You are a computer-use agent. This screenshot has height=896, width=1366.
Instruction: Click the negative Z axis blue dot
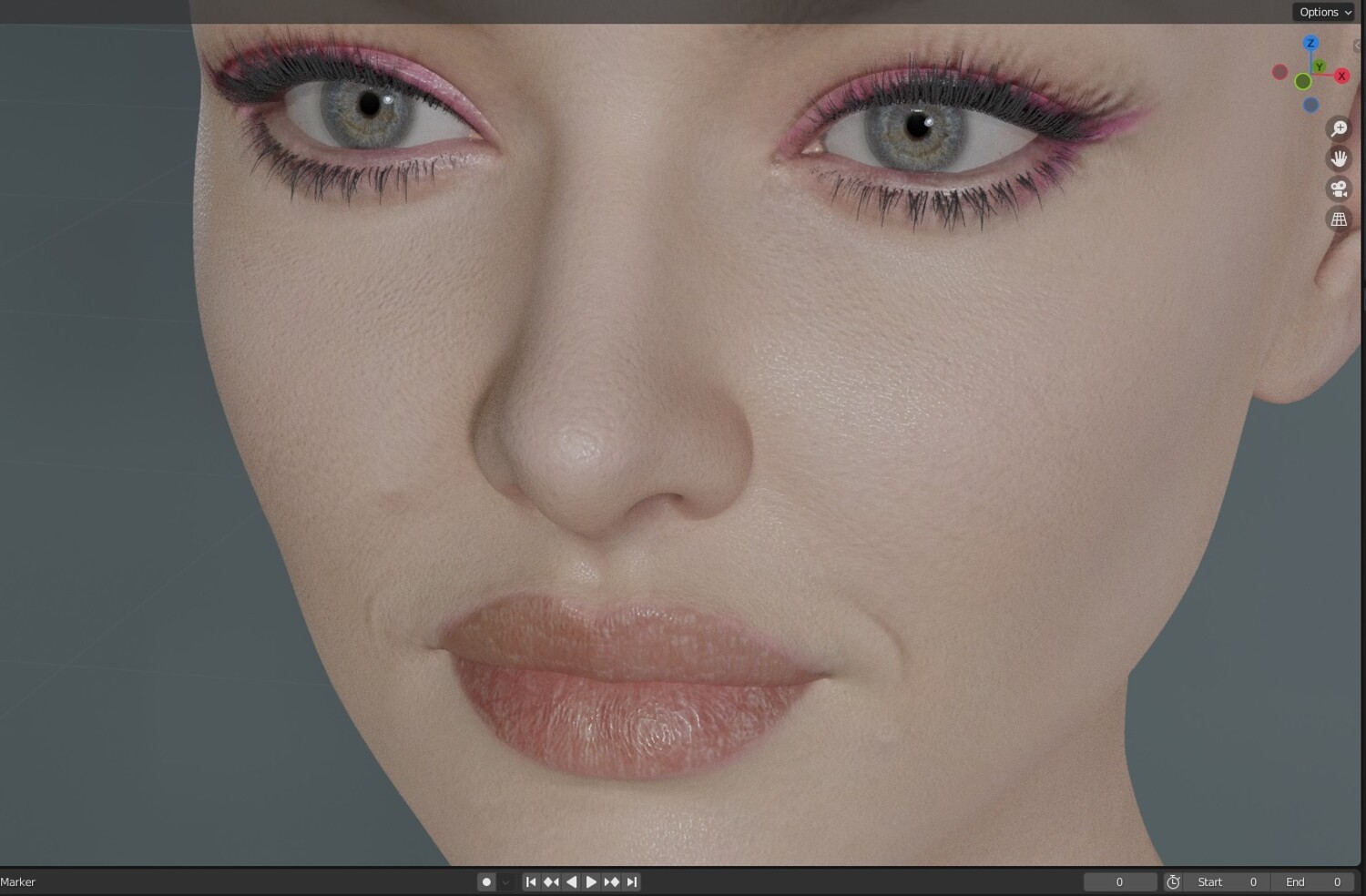pyautogui.click(x=1310, y=105)
